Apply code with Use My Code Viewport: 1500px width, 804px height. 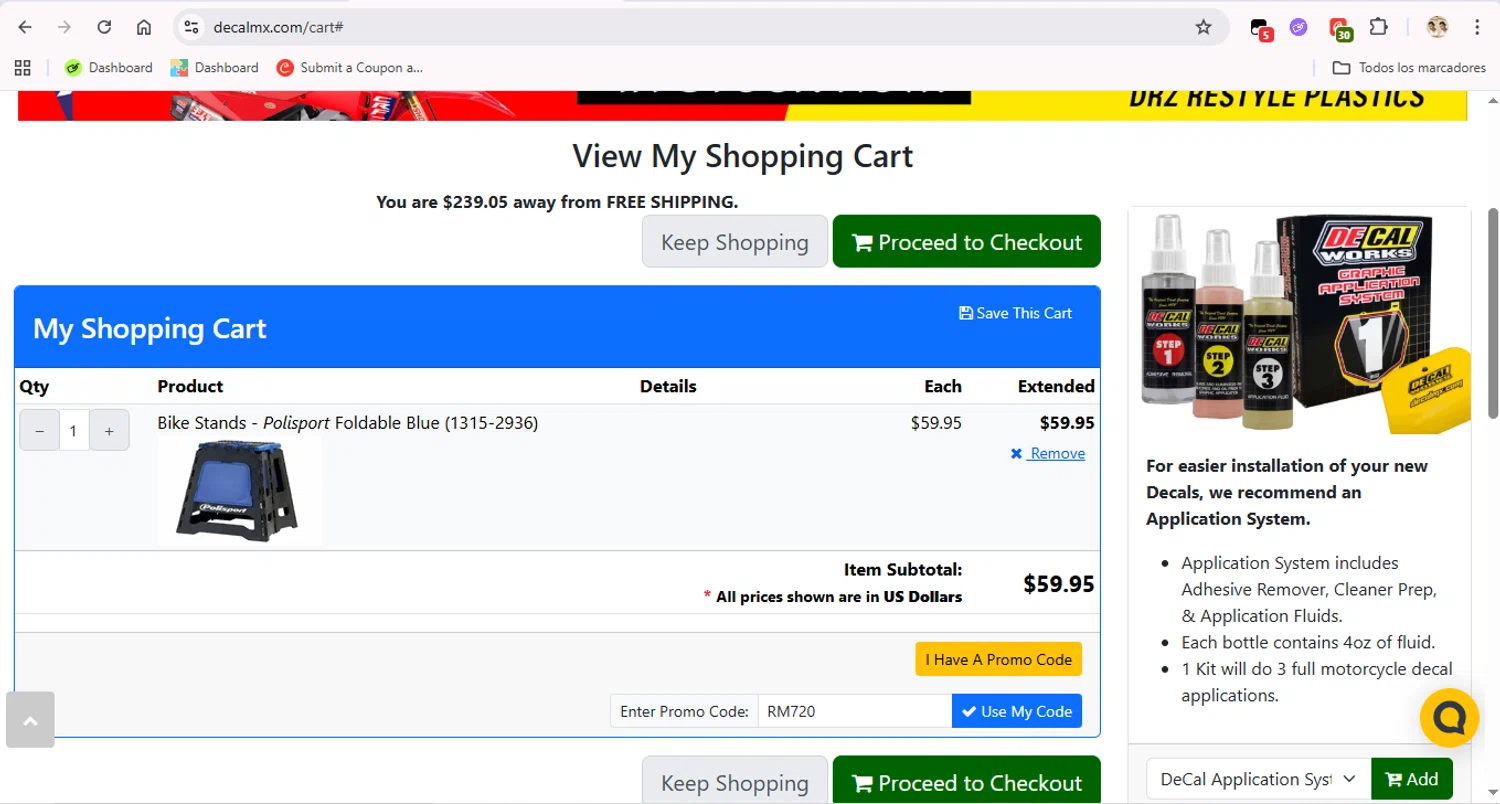point(1016,711)
